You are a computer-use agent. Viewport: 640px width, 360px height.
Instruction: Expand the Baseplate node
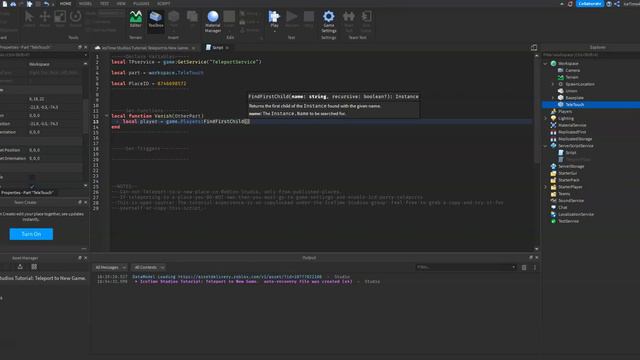point(553,98)
